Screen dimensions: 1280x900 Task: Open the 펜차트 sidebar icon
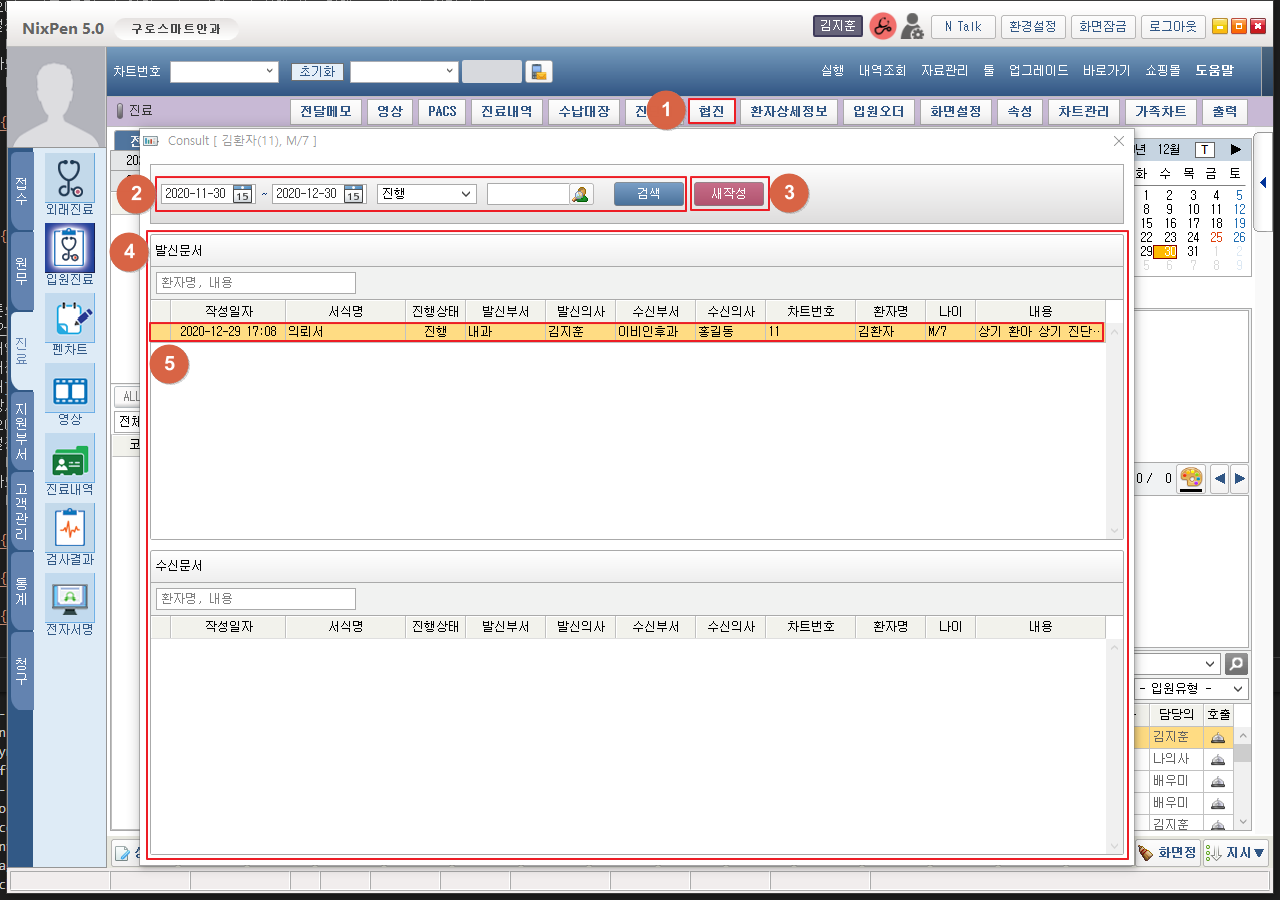(x=70, y=318)
